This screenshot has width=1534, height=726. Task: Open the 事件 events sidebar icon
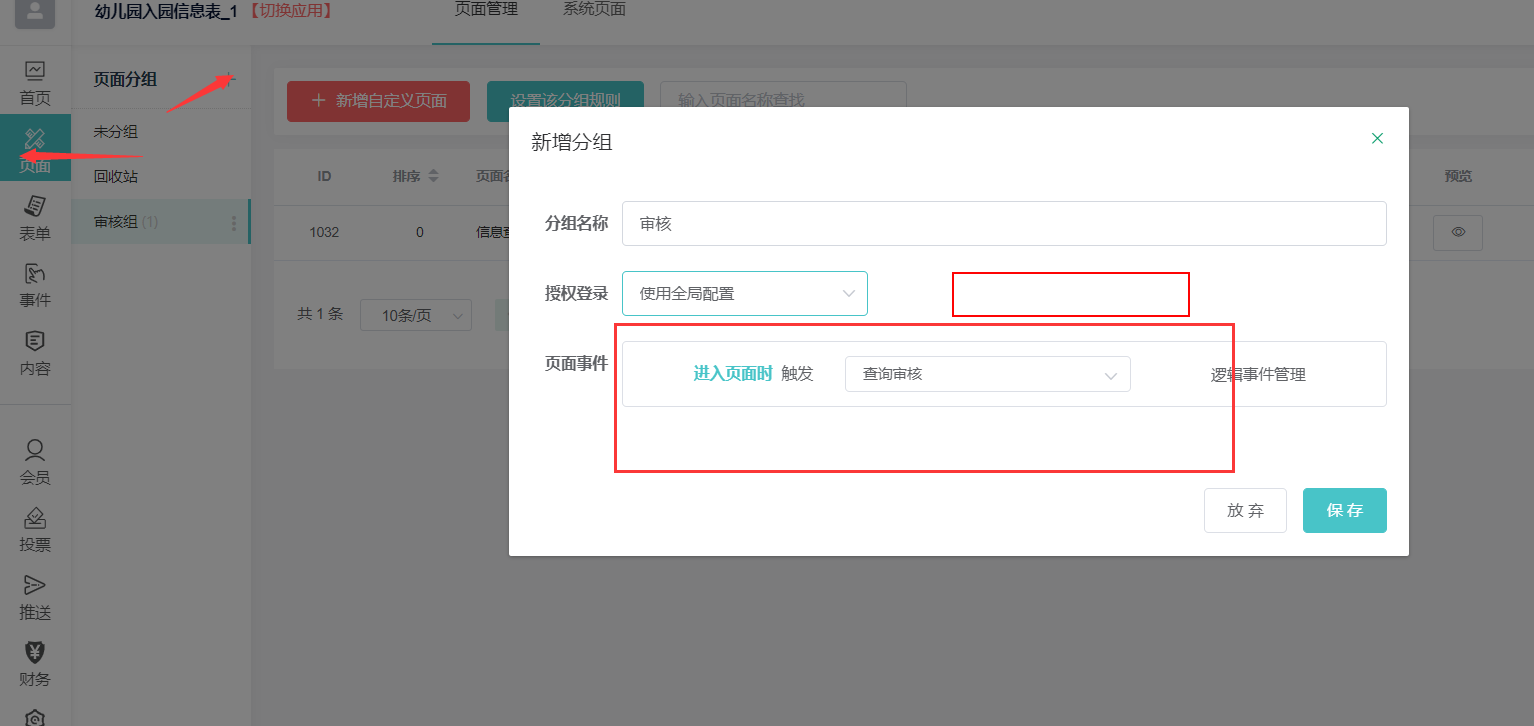(35, 286)
